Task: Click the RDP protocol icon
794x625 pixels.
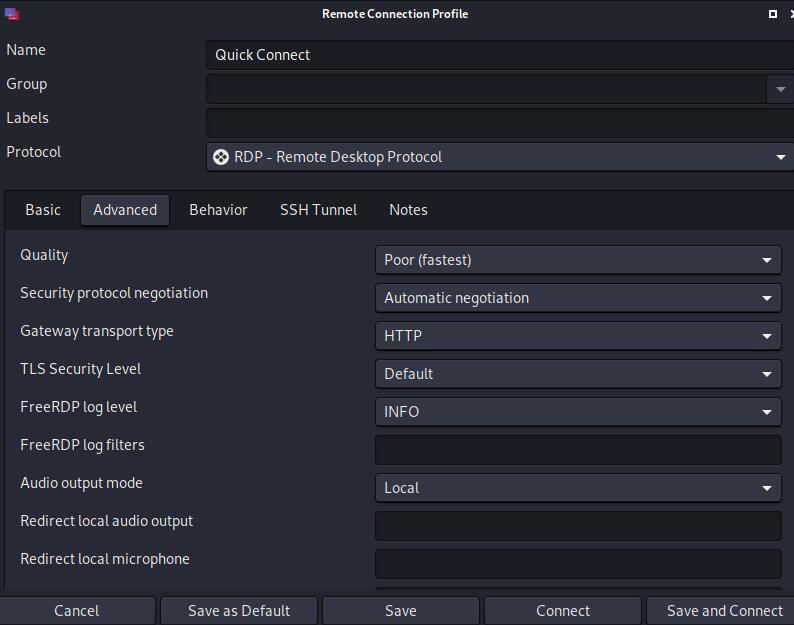Action: coord(221,157)
